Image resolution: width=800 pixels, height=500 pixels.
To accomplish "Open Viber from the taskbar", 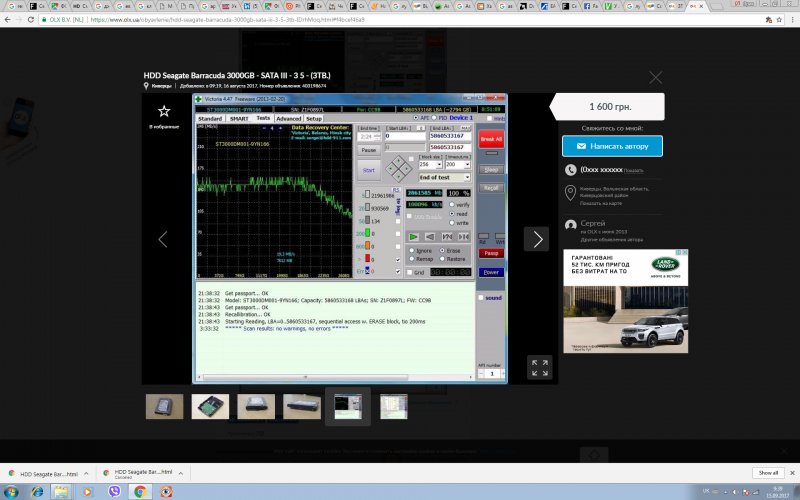I will (x=112, y=492).
